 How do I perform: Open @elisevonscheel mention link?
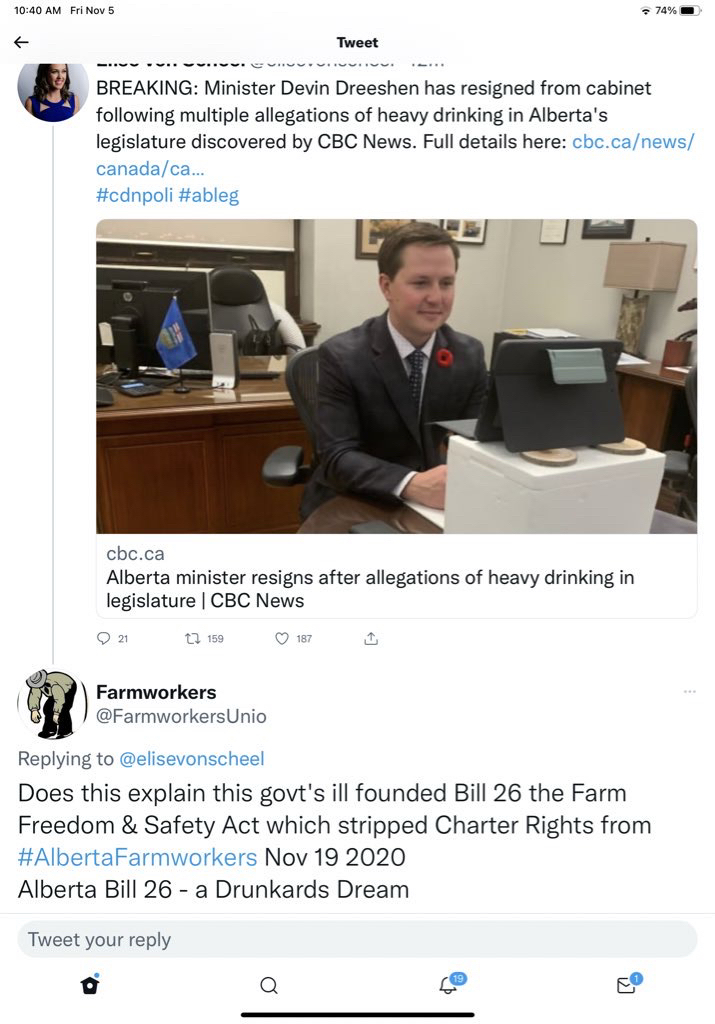click(192, 759)
